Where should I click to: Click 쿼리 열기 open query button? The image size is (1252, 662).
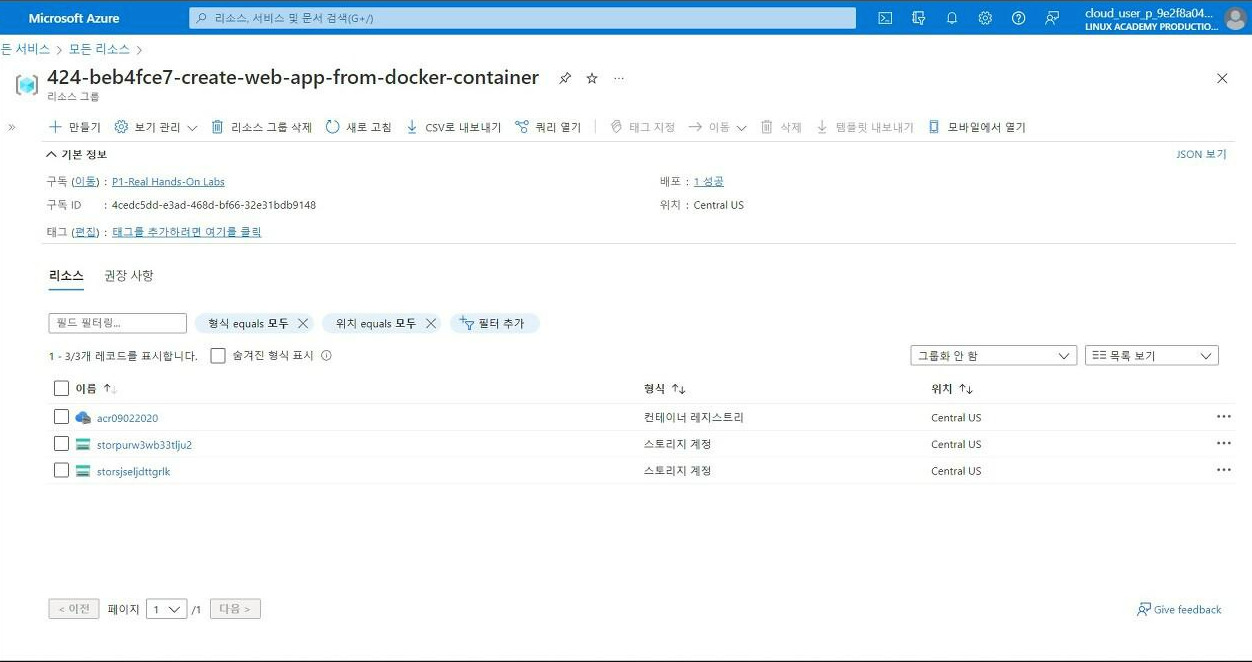(548, 127)
